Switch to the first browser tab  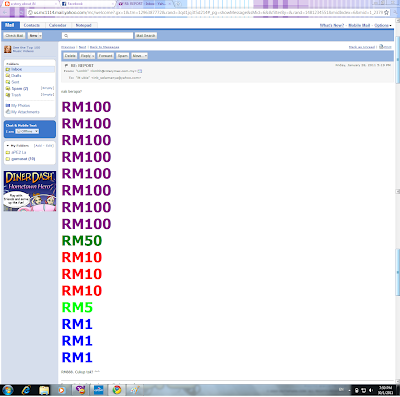(30, 4)
